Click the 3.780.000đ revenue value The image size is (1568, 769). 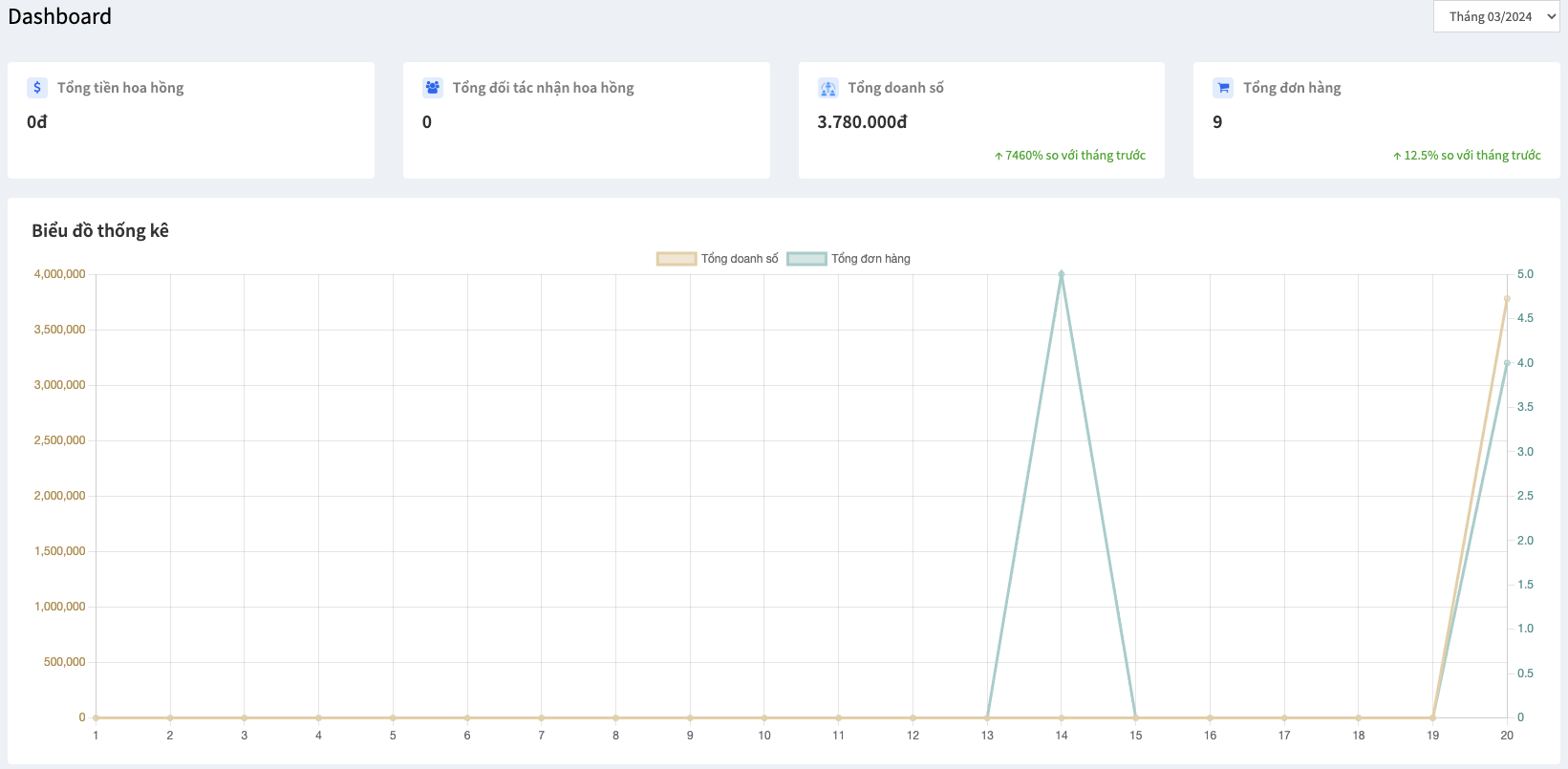click(x=862, y=122)
